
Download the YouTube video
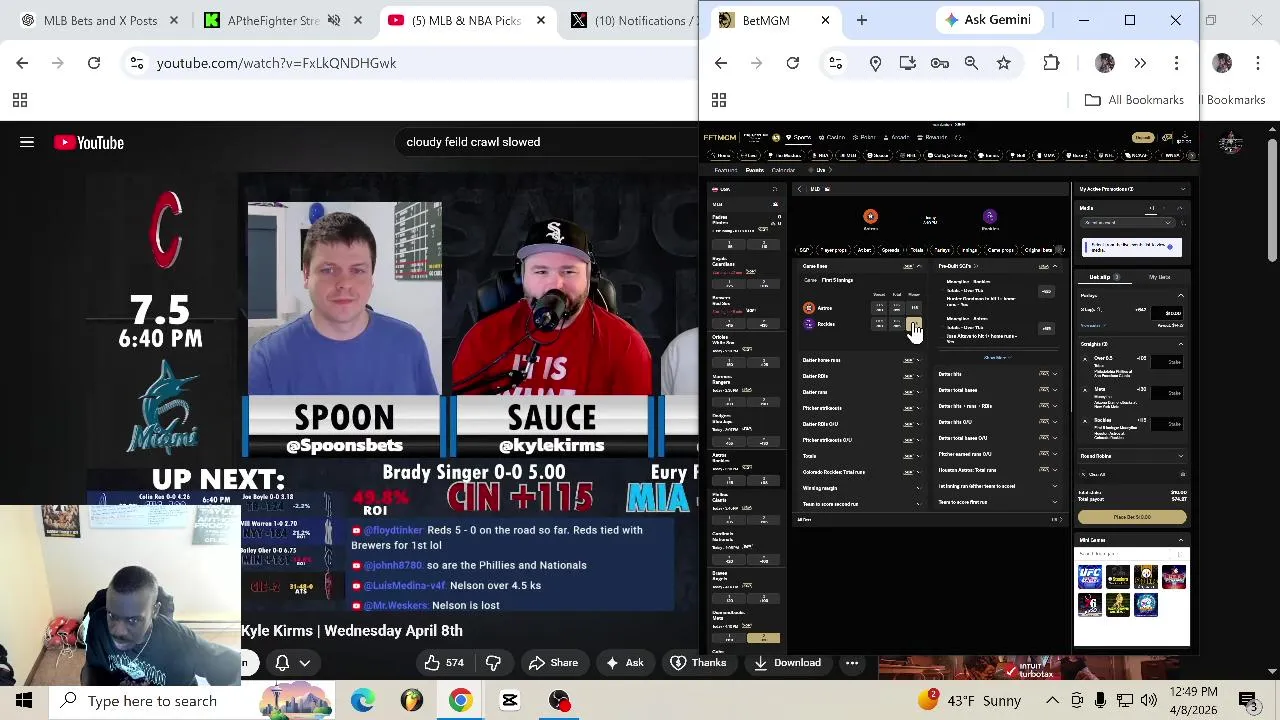(x=786, y=662)
